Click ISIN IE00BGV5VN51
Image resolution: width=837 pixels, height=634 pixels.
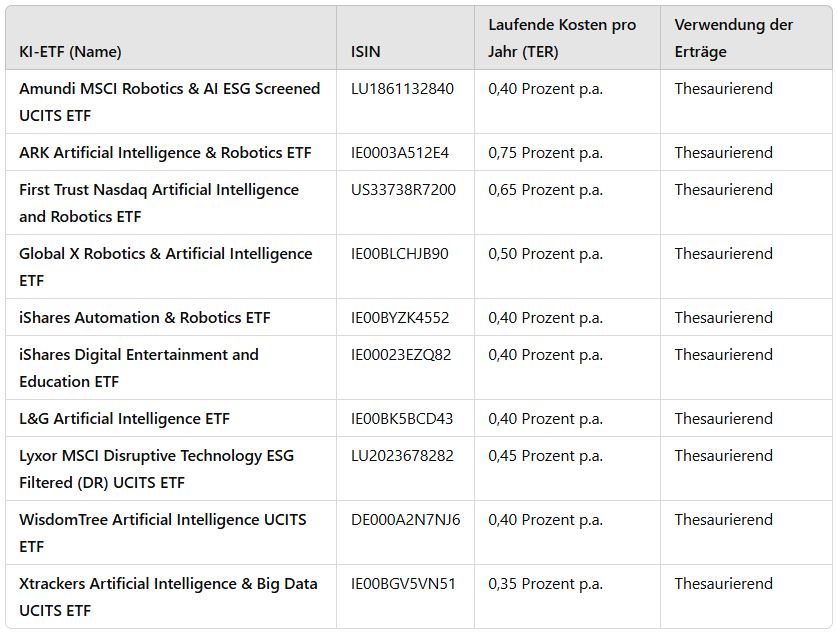[403, 584]
